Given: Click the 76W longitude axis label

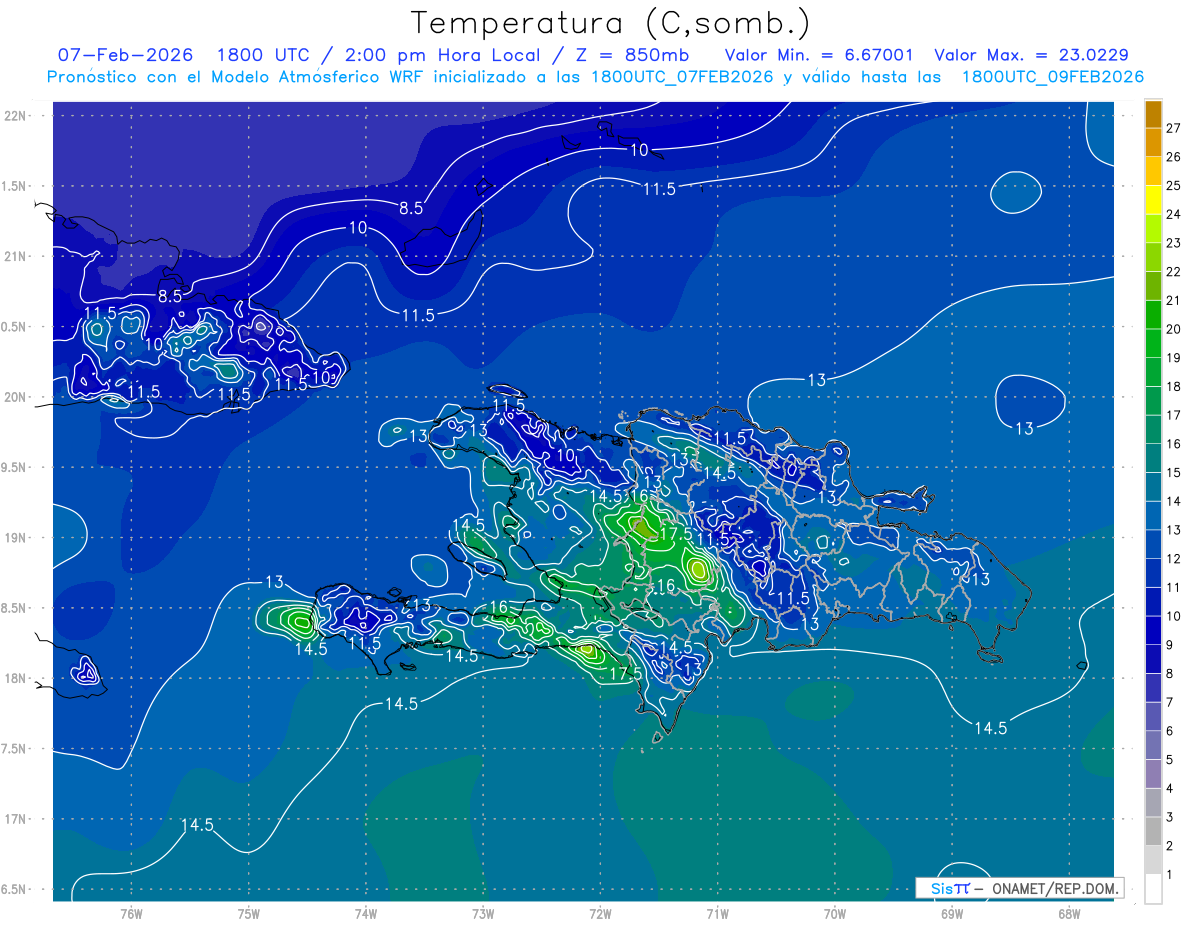Looking at the screenshot, I should click(x=131, y=913).
